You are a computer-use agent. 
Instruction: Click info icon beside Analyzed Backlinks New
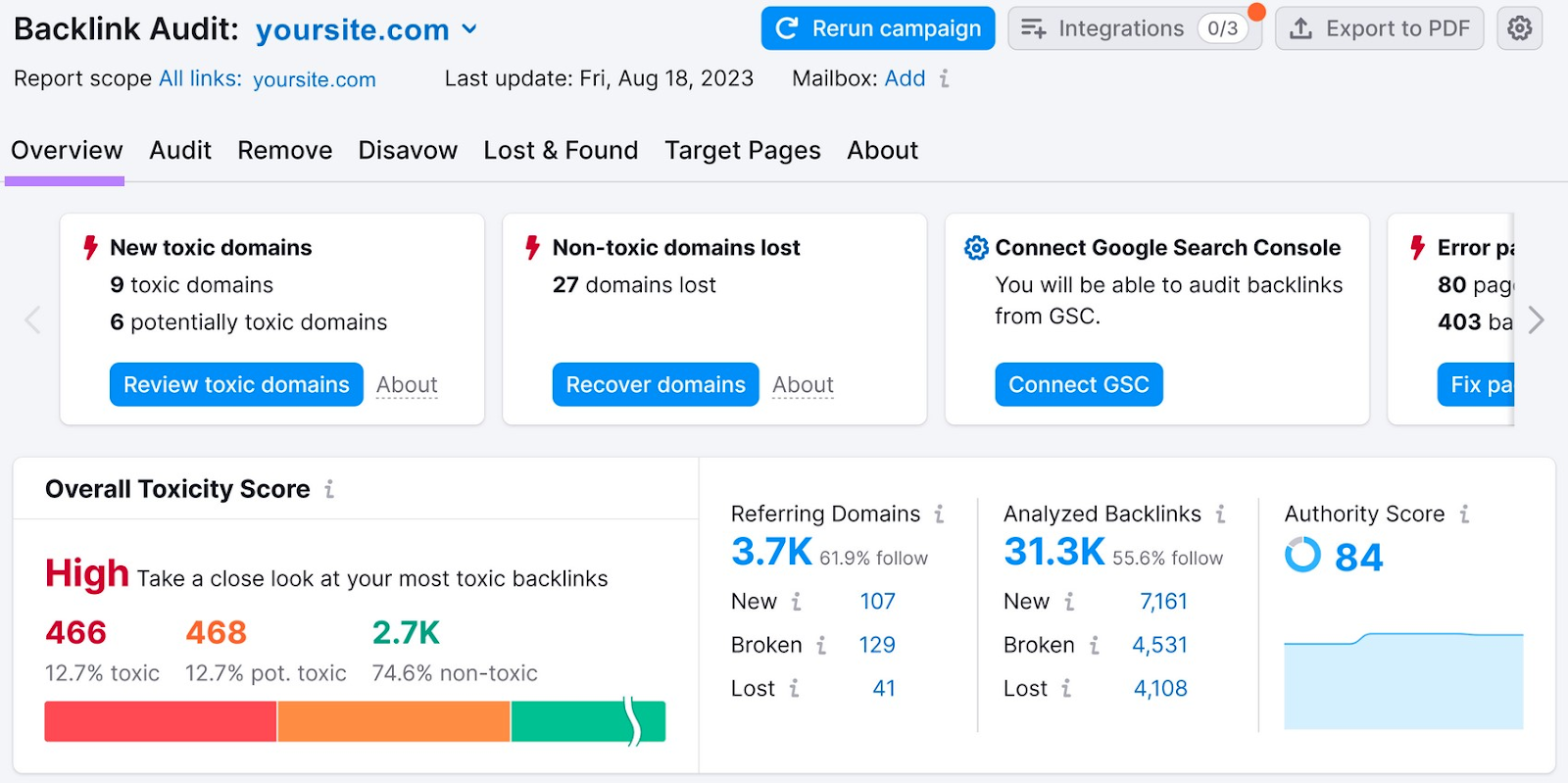(1069, 602)
